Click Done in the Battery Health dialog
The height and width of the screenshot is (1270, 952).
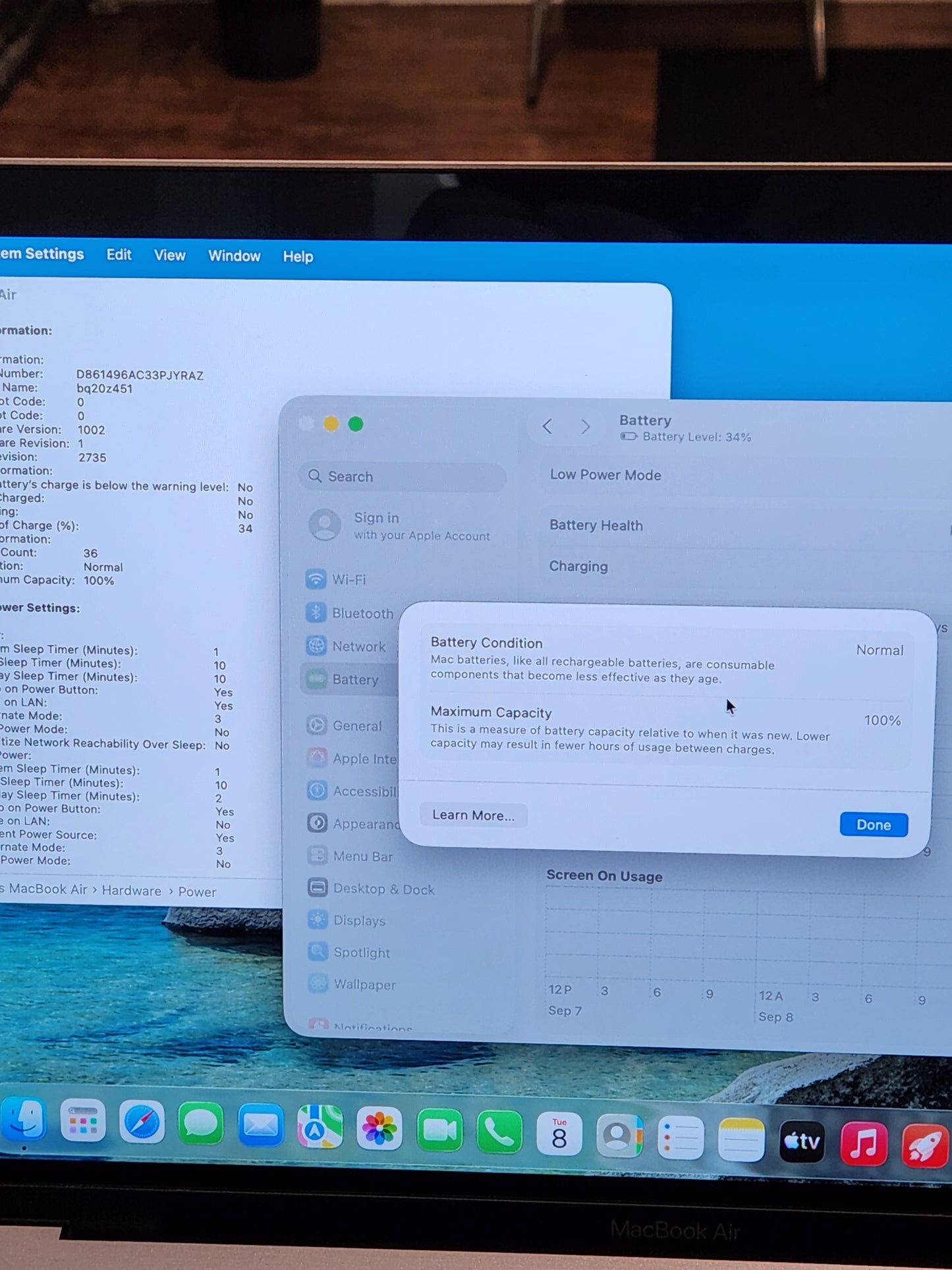tap(874, 824)
